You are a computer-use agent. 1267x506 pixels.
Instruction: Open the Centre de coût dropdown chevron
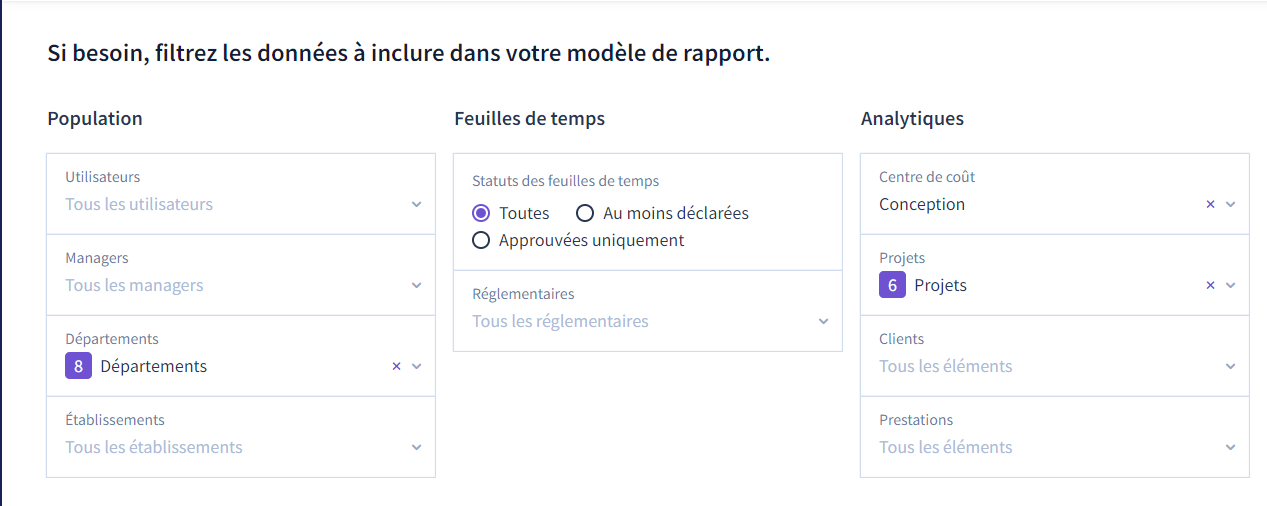pos(1231,204)
